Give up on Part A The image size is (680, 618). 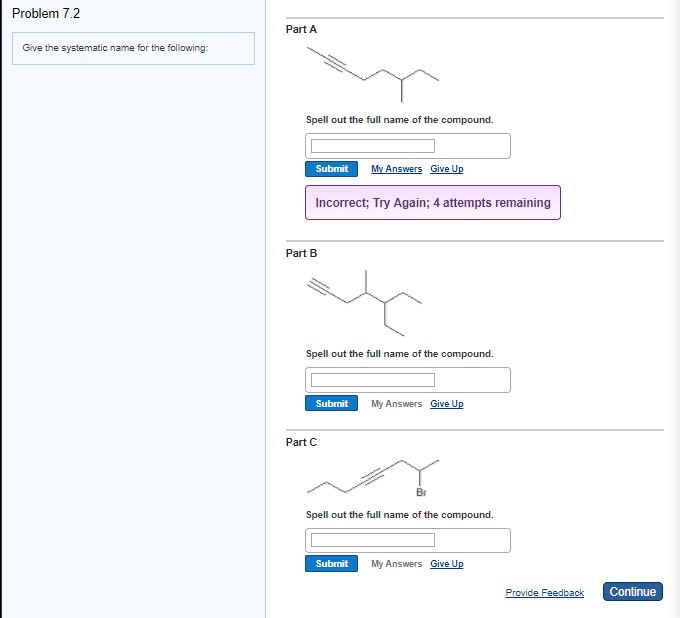(446, 169)
